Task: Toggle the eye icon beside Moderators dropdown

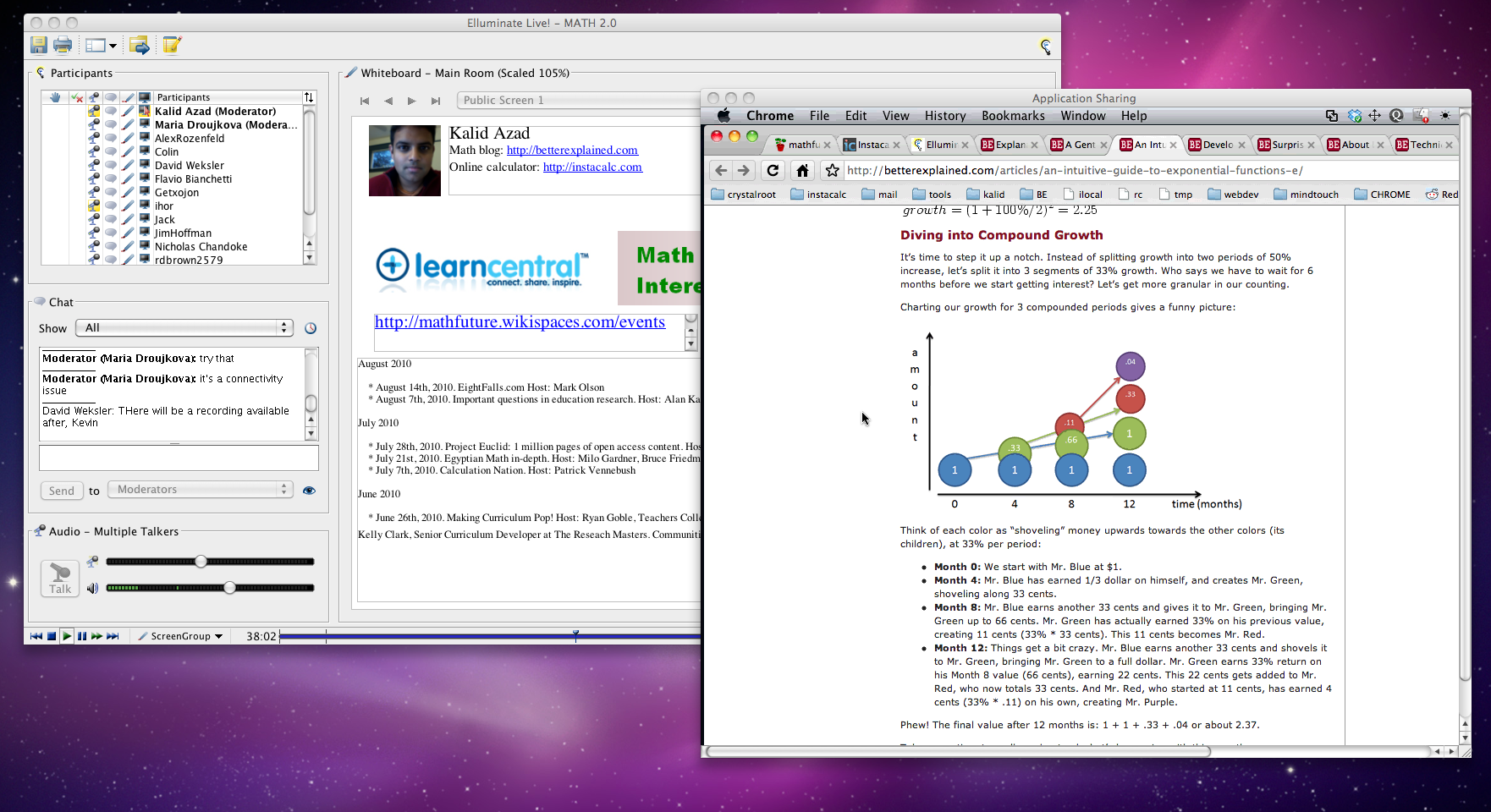Action: (x=309, y=491)
